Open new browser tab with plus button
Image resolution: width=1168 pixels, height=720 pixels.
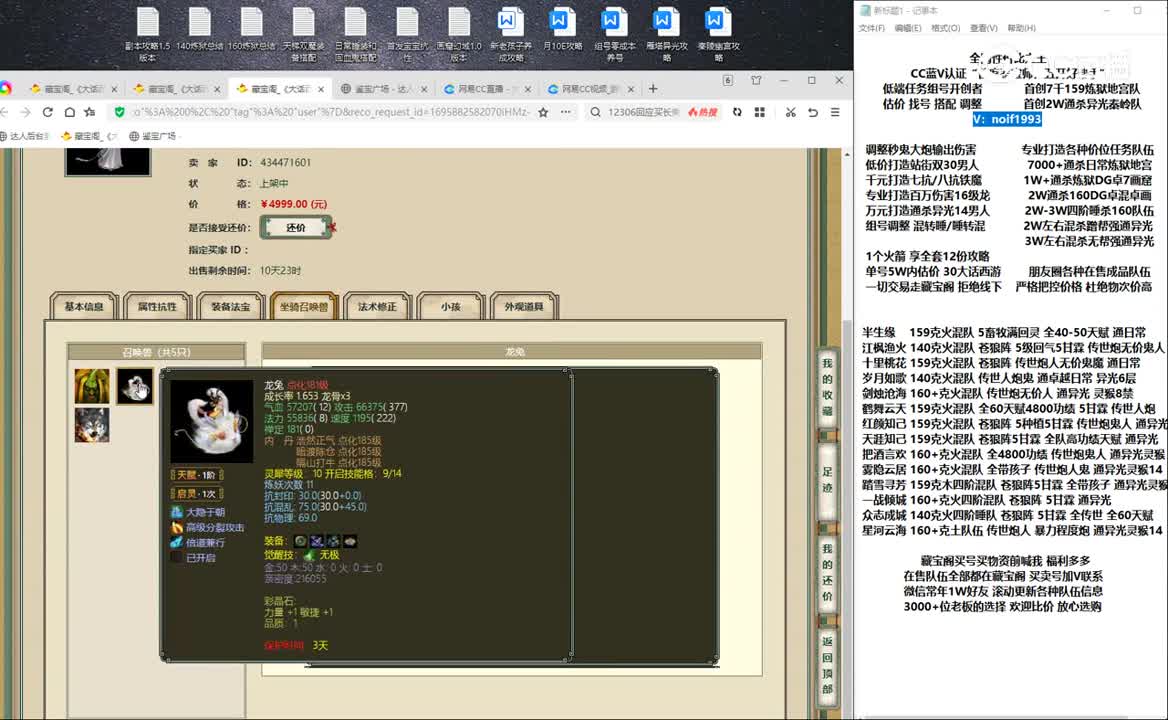pos(653,89)
